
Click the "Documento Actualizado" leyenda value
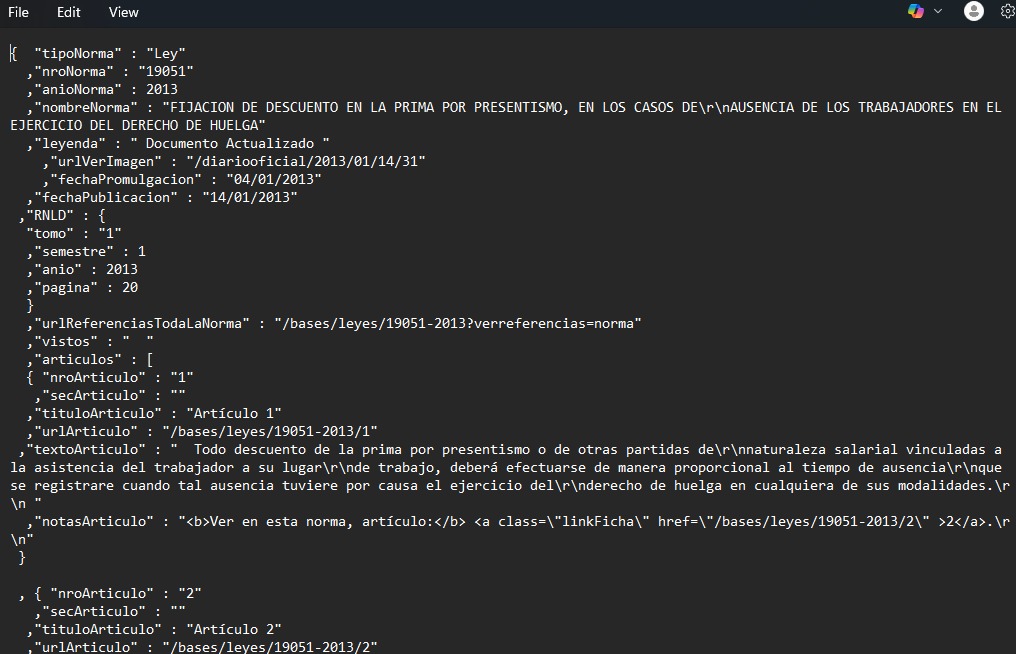pyautogui.click(x=229, y=143)
